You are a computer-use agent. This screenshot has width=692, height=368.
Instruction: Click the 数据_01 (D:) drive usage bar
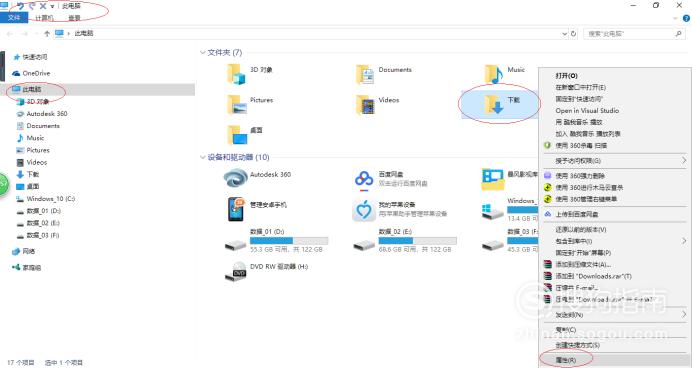[x=289, y=240]
